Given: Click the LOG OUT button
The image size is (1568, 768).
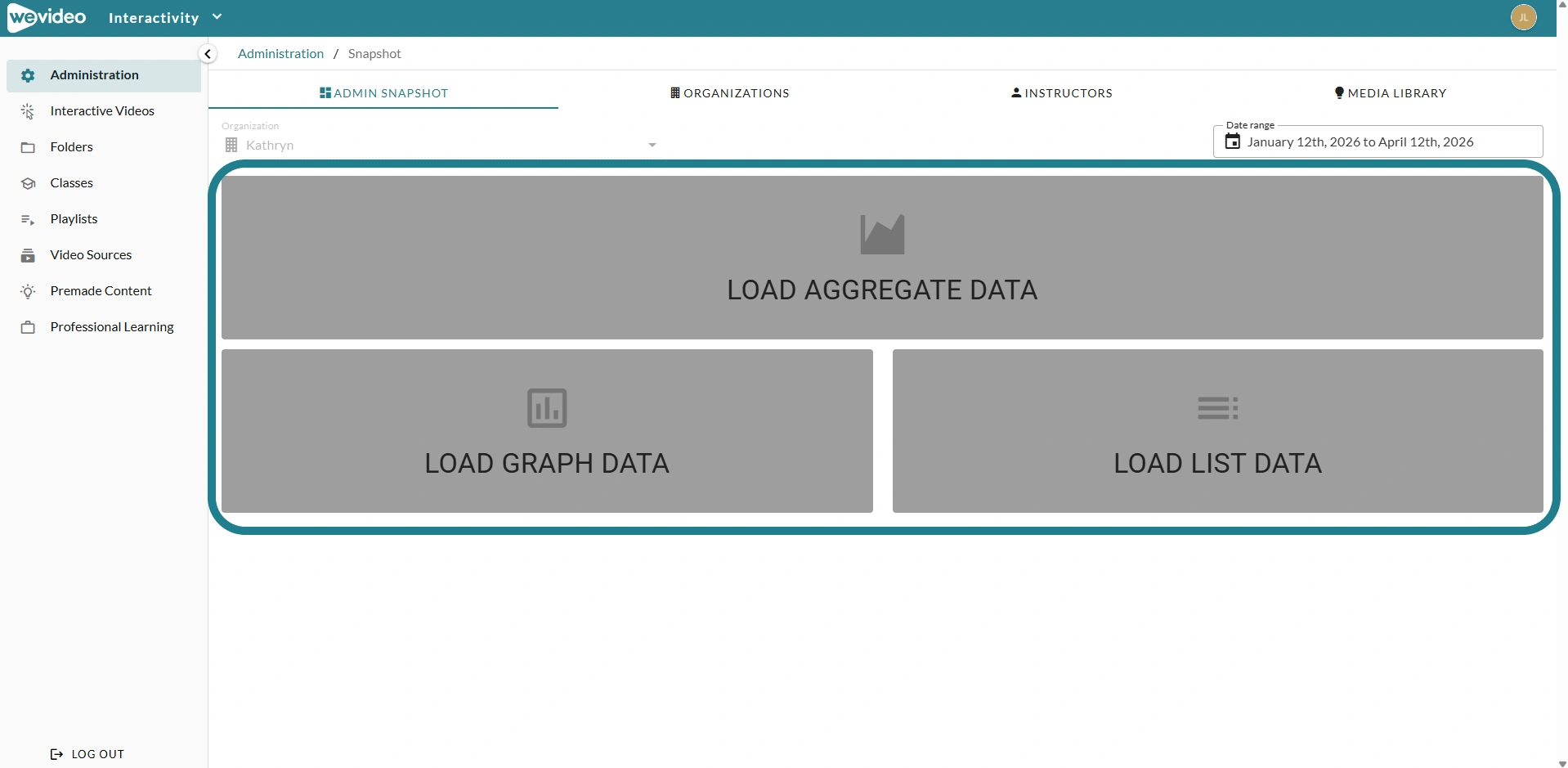Looking at the screenshot, I should coord(87,754).
